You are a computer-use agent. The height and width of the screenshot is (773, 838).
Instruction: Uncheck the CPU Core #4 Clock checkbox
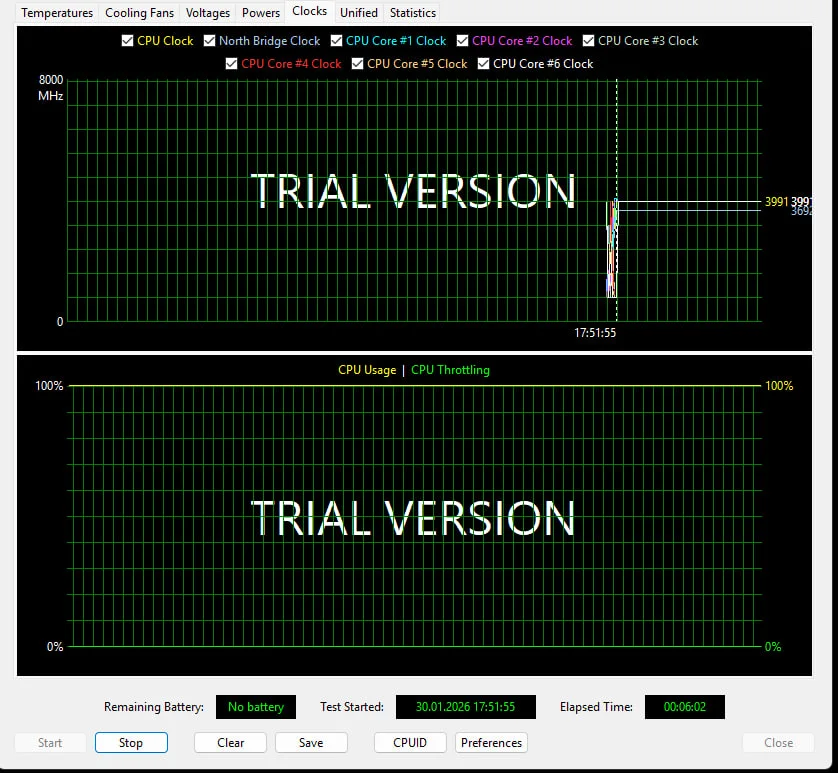click(x=232, y=64)
